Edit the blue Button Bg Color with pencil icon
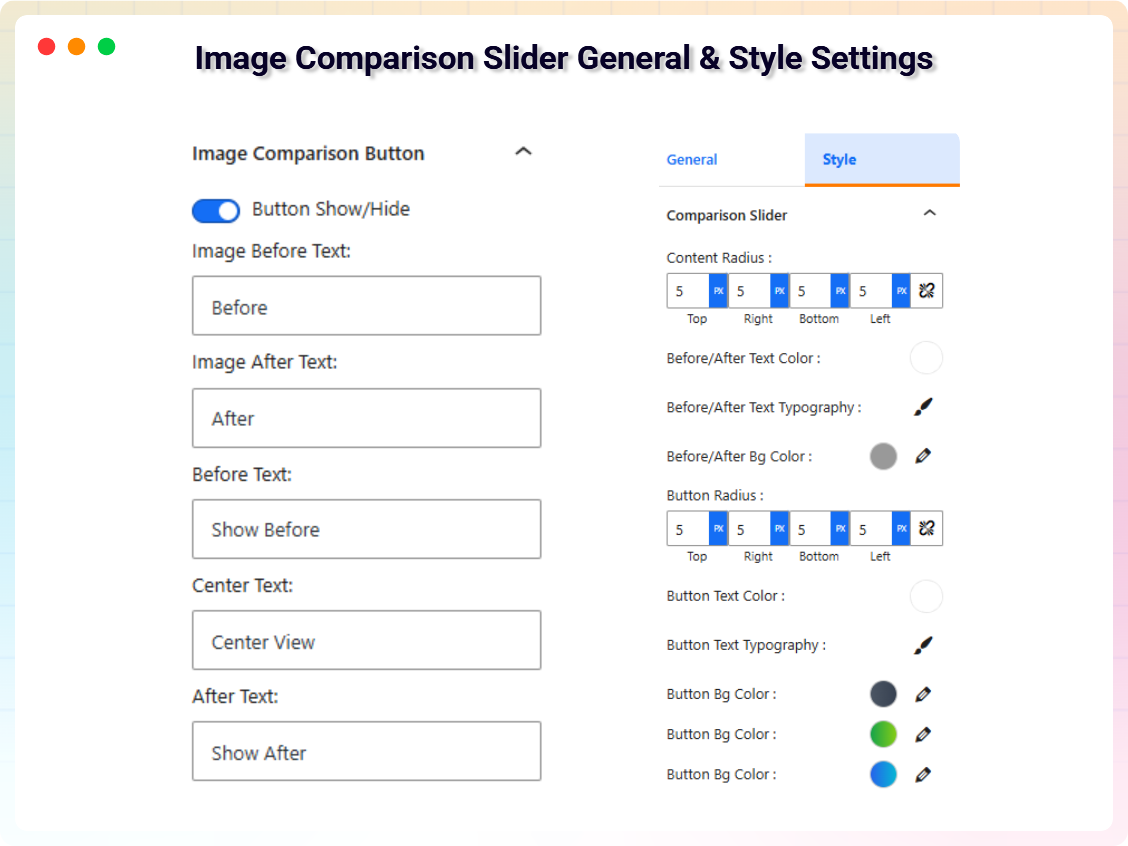 pyautogui.click(x=923, y=774)
